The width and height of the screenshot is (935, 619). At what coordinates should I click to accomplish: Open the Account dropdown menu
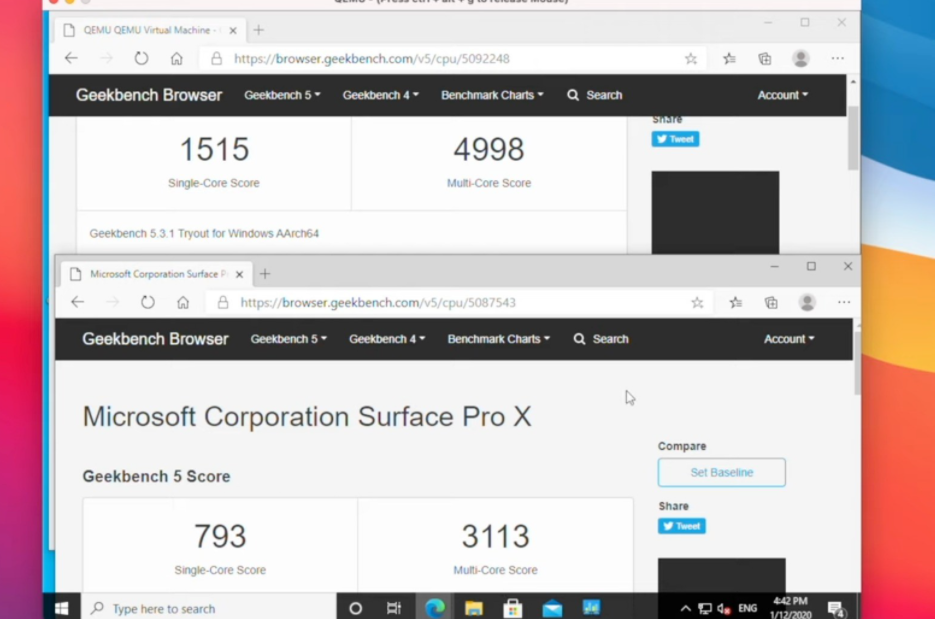(789, 339)
